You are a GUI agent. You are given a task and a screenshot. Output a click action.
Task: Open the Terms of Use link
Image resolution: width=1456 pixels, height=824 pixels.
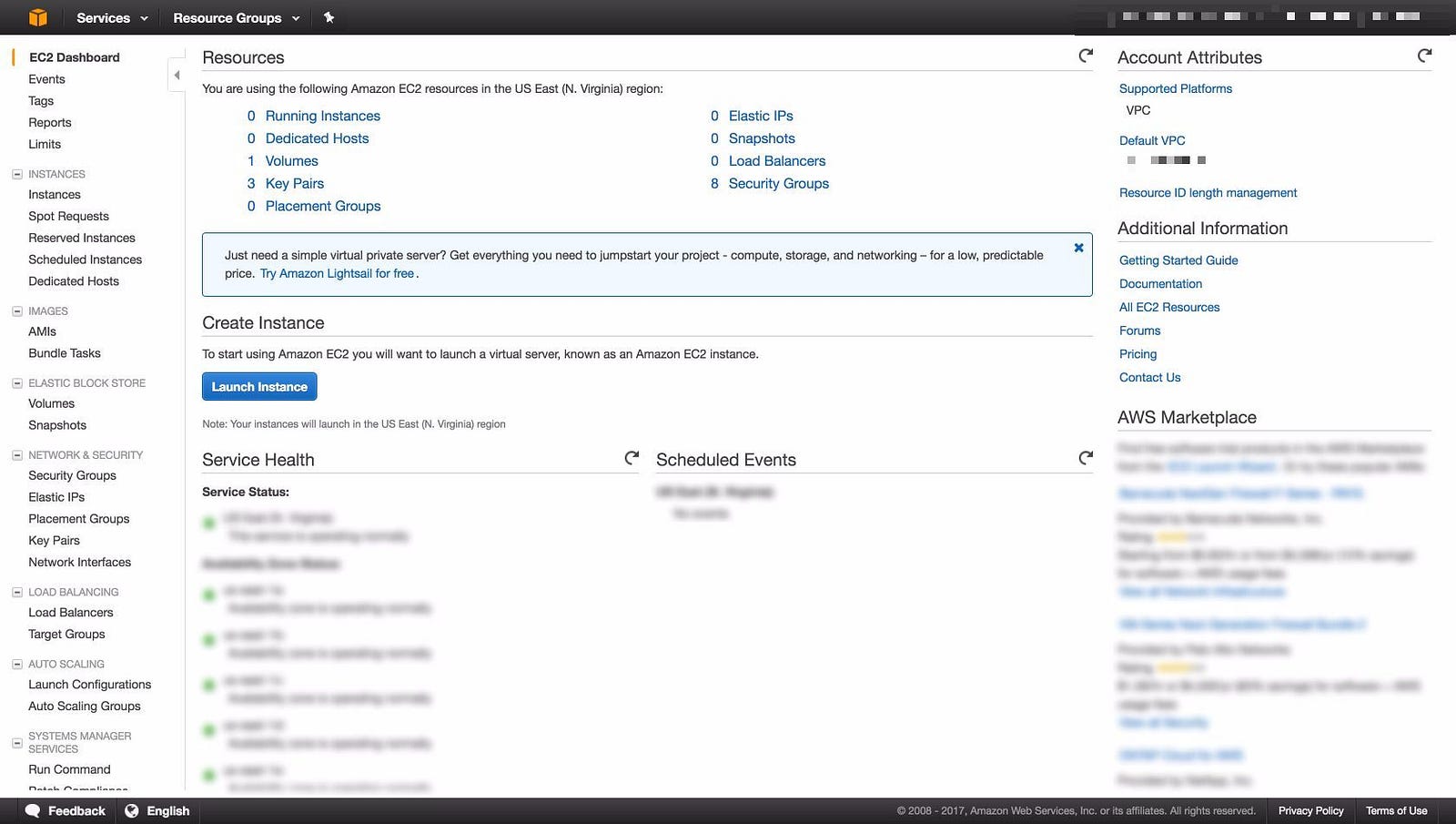tap(1396, 810)
